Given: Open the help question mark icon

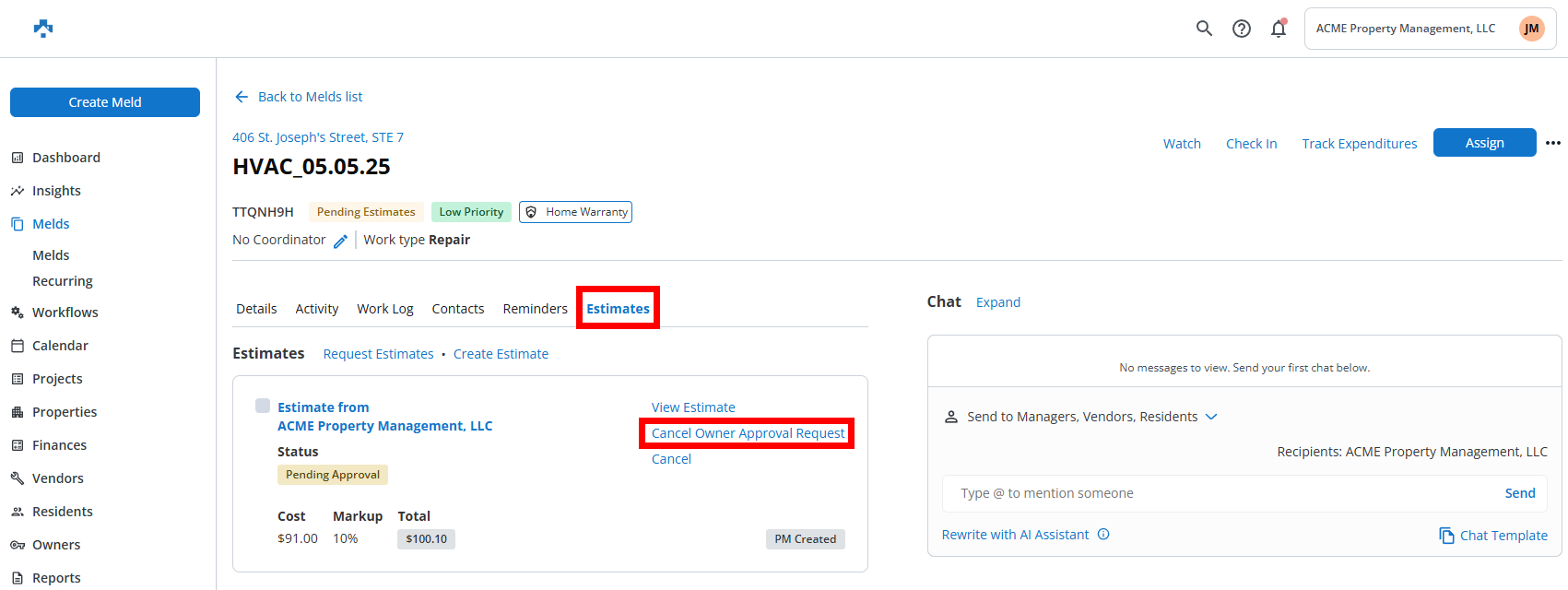Looking at the screenshot, I should tap(1242, 29).
